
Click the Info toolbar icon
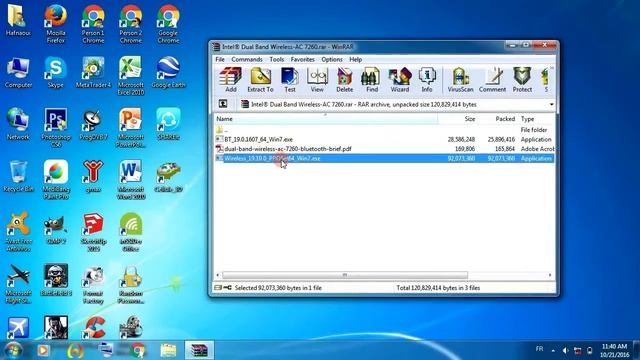coord(427,80)
